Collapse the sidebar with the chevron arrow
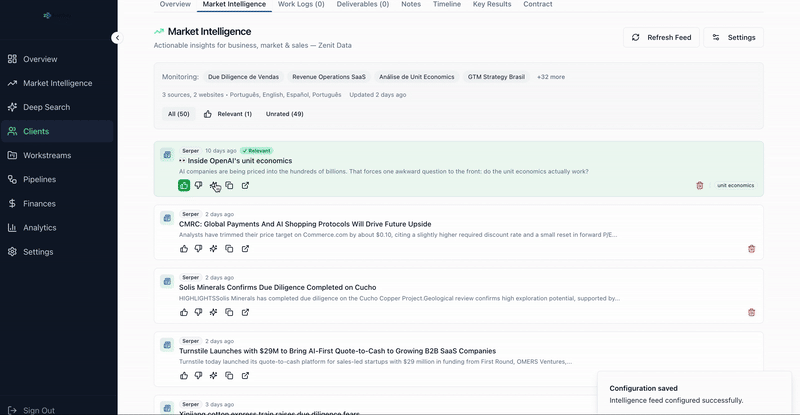Screen dimensions: 800x415 116,38
